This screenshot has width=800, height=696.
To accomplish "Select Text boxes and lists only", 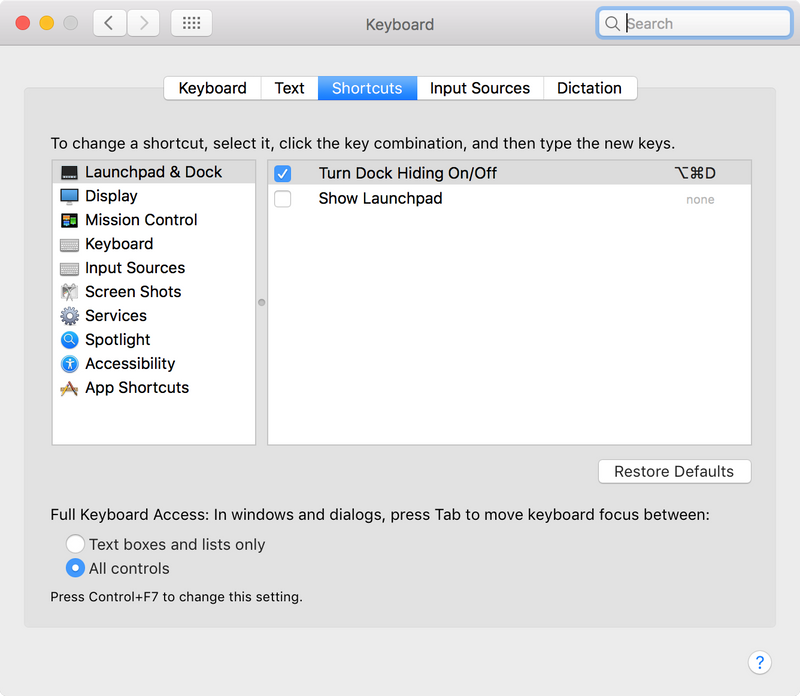I will (x=75, y=544).
